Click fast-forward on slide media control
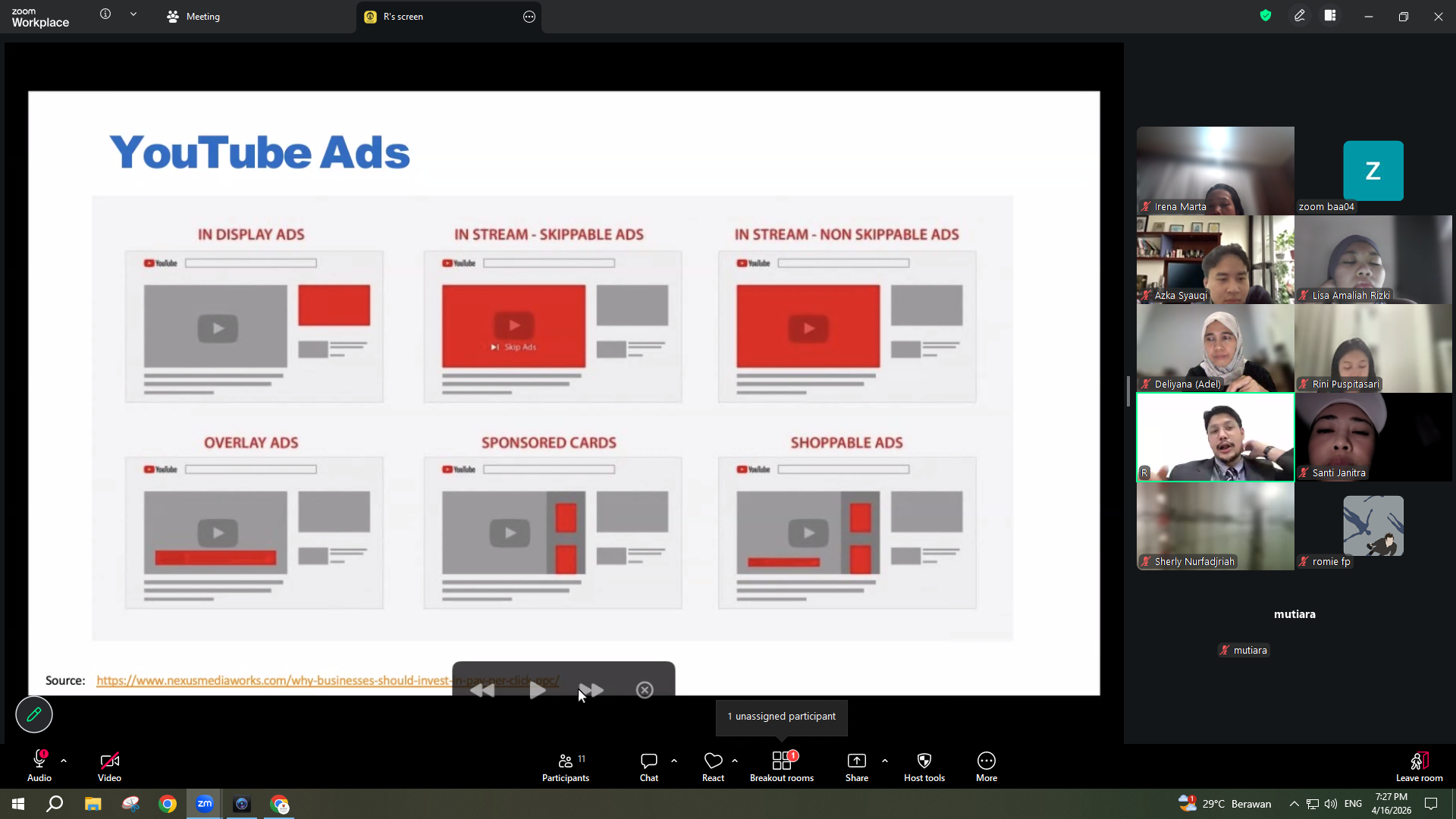This screenshot has height=819, width=1456. [591, 690]
